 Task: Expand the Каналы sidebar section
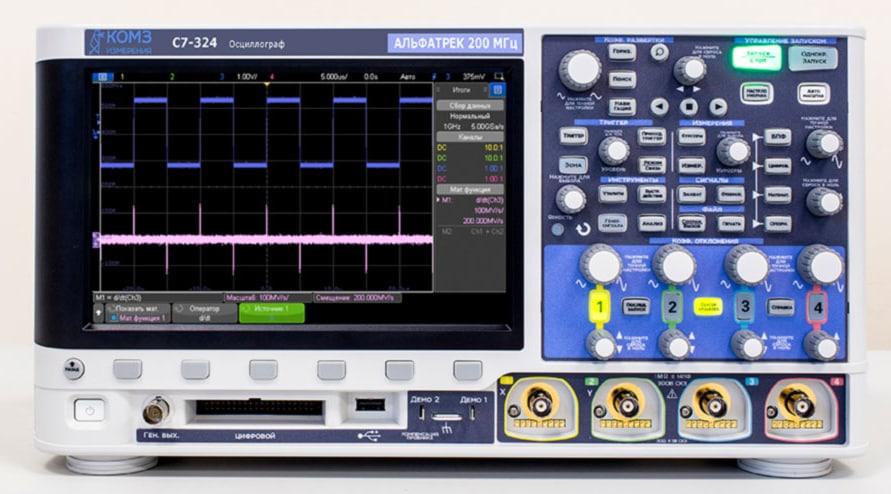pyautogui.click(x=470, y=137)
